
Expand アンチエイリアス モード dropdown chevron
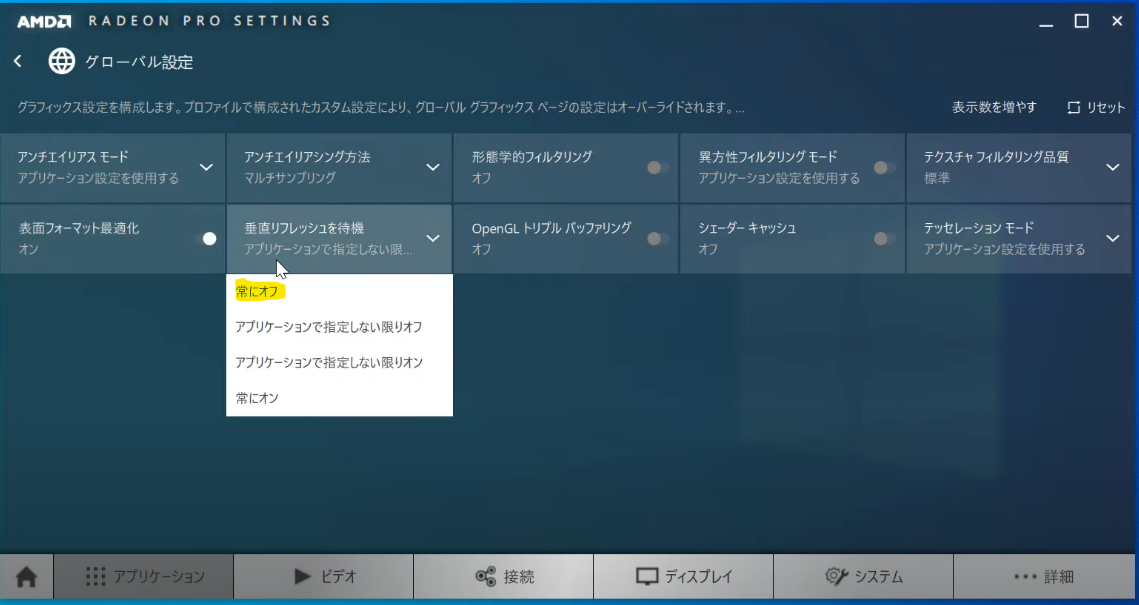(x=206, y=168)
